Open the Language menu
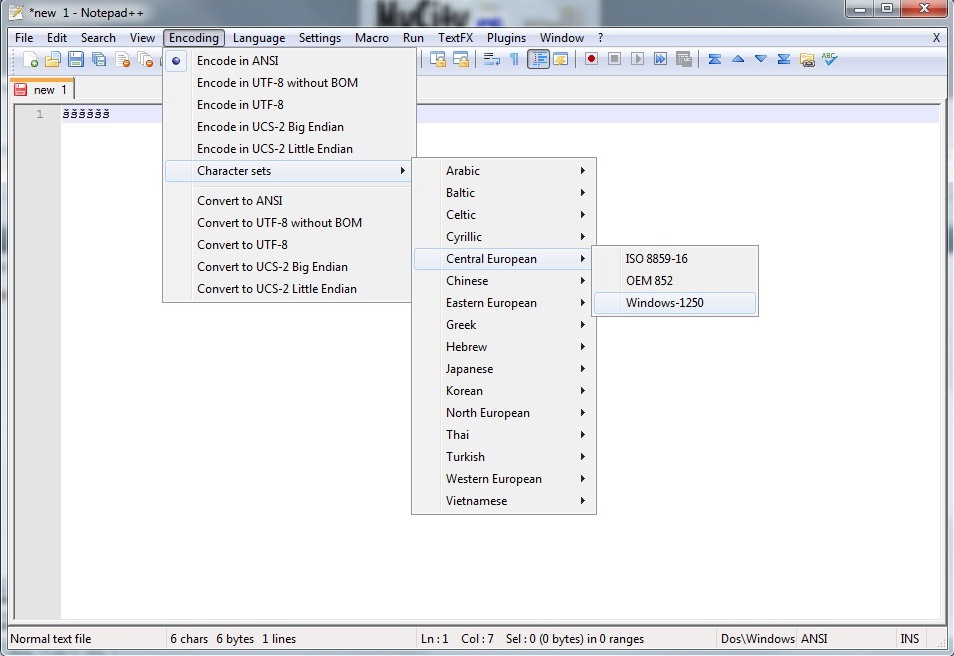This screenshot has height=656, width=954. (259, 38)
